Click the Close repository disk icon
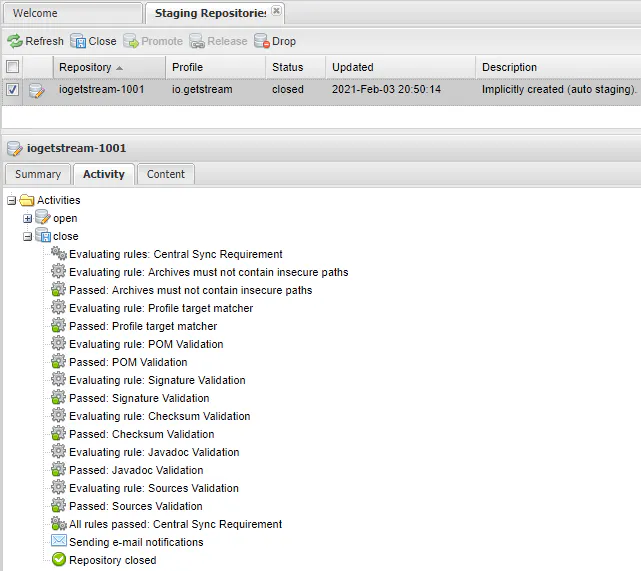This screenshot has height=571, width=641. click(78, 41)
